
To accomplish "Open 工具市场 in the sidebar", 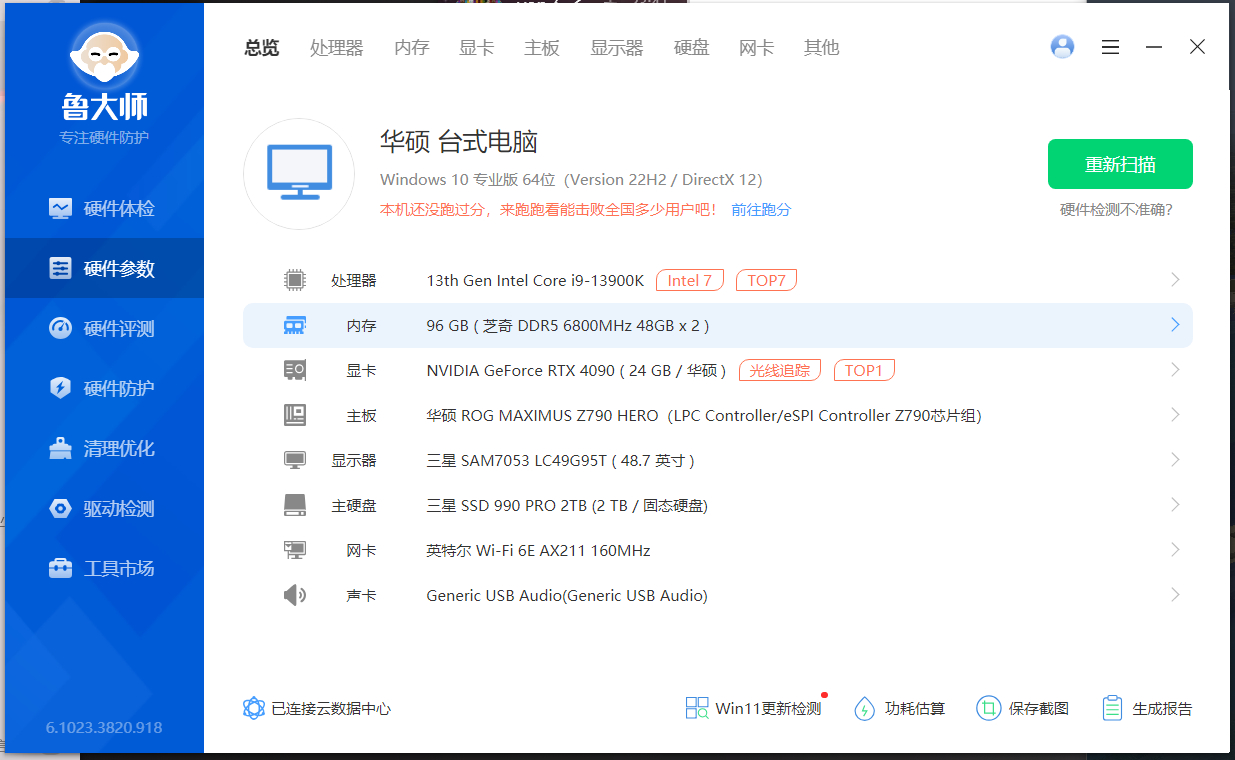I will coord(104,569).
